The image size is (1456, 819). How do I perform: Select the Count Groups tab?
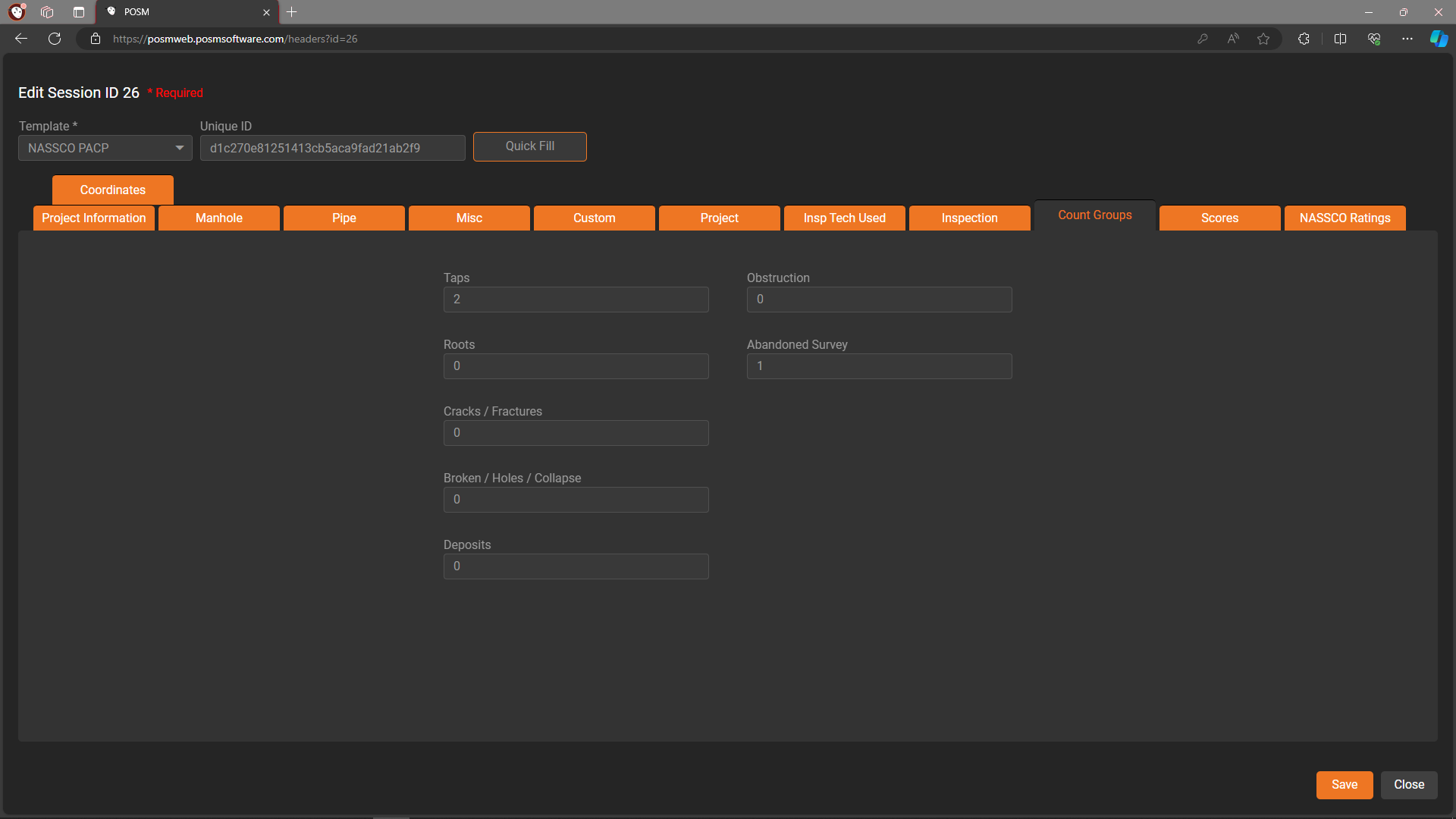tap(1095, 215)
